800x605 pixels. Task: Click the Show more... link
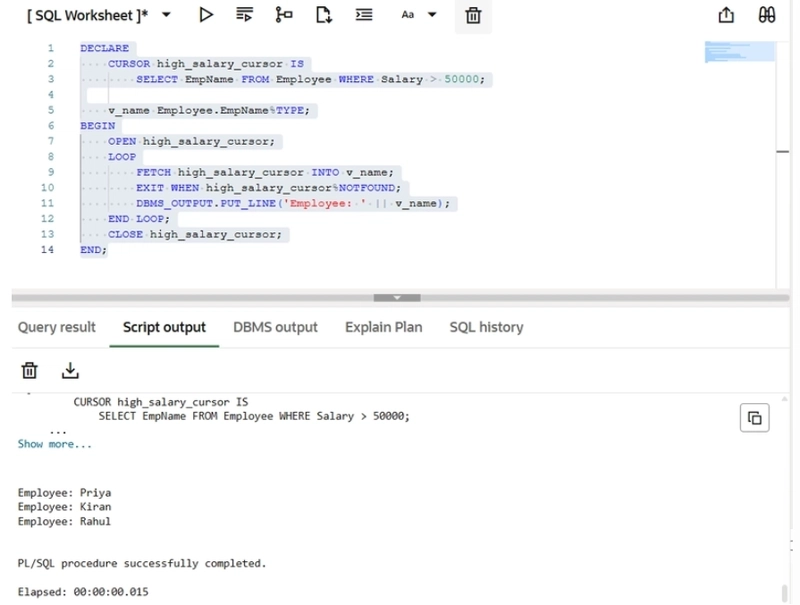[54, 444]
